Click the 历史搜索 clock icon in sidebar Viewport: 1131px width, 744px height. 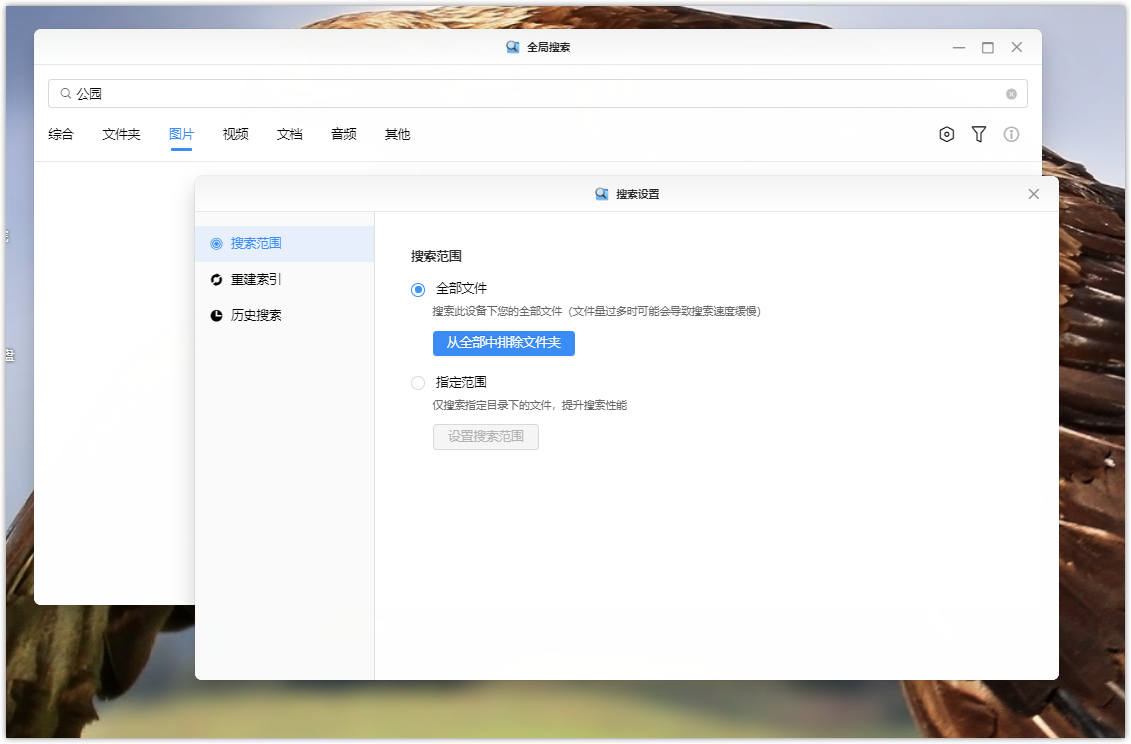point(216,316)
